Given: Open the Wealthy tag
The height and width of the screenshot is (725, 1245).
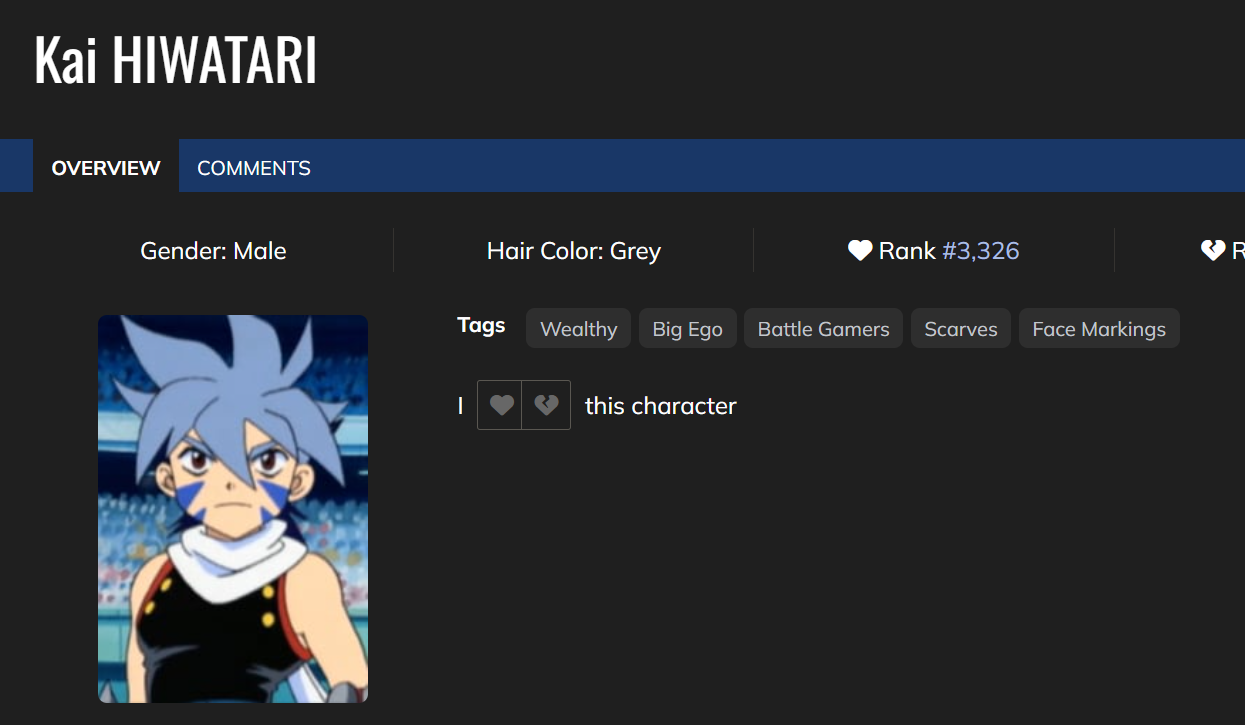Looking at the screenshot, I should point(578,329).
